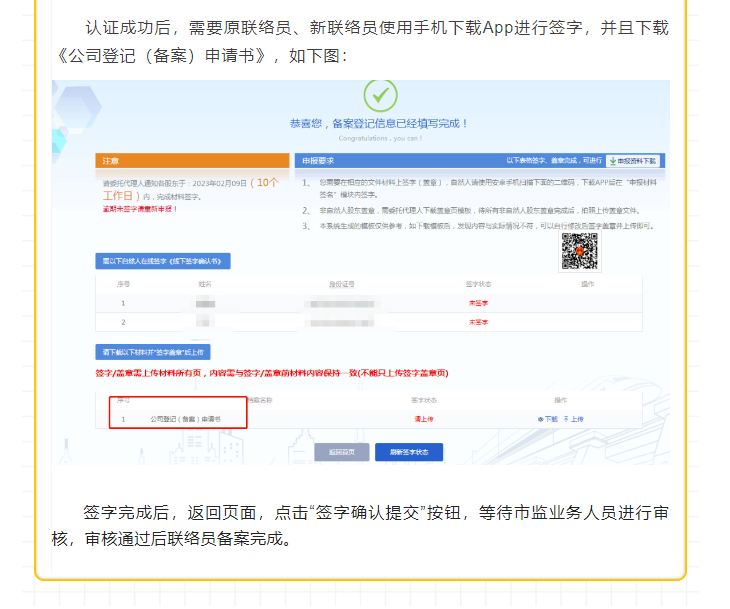
Task: Click the grey 返回首页 button
Action: point(341,451)
